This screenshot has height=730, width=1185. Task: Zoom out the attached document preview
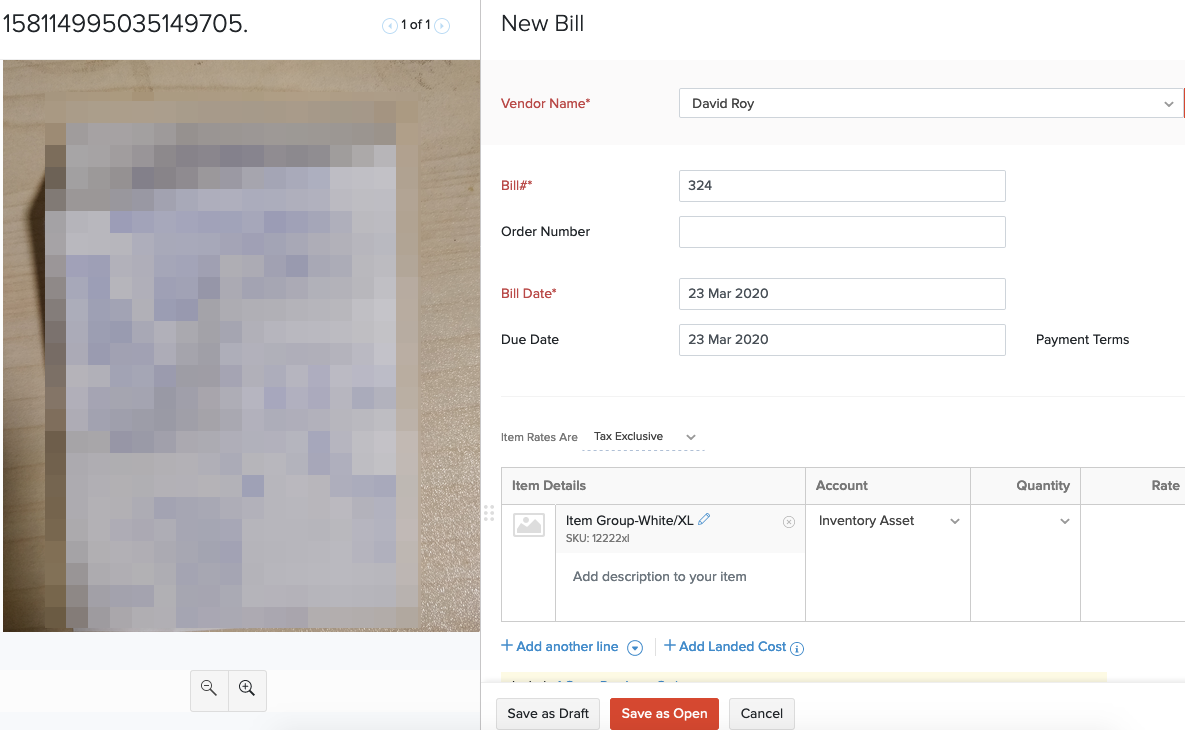pos(209,688)
